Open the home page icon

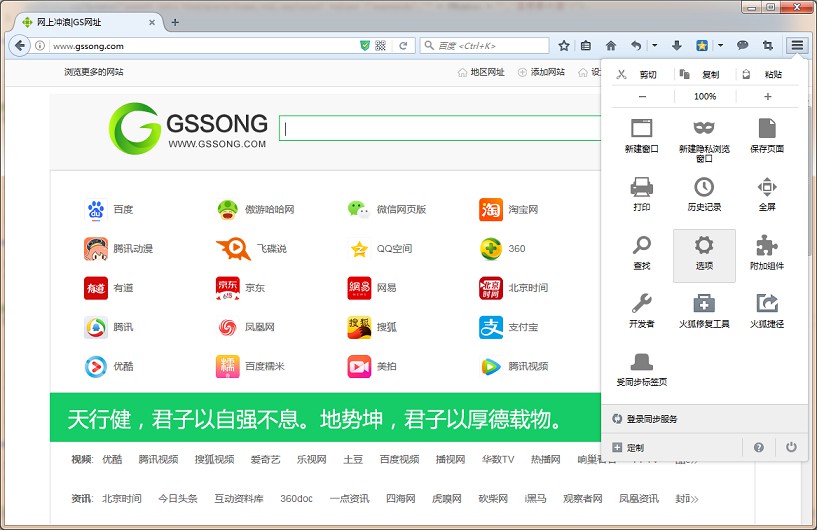(611, 46)
